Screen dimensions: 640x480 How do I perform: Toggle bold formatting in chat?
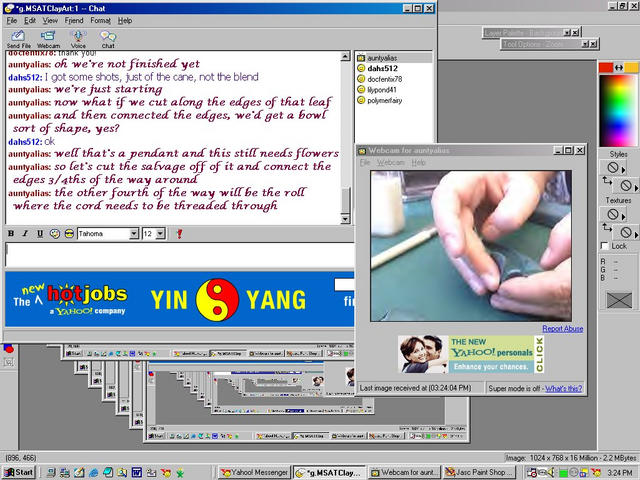[11, 233]
